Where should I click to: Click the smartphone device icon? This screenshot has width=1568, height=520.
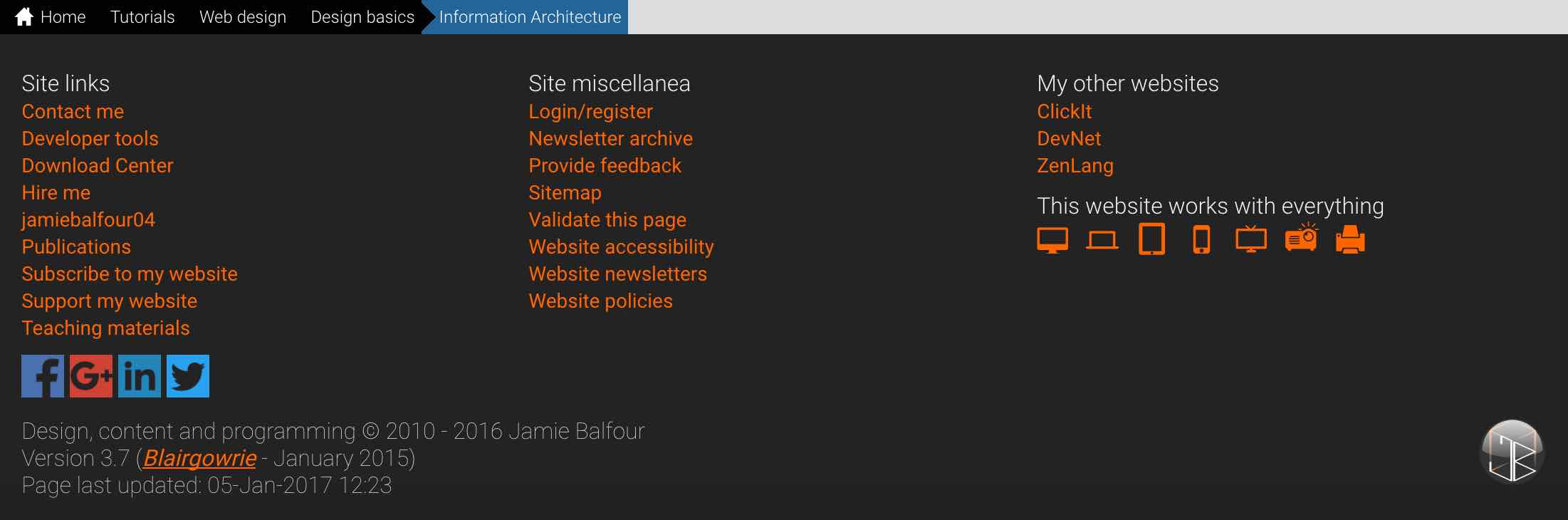[x=1201, y=239]
